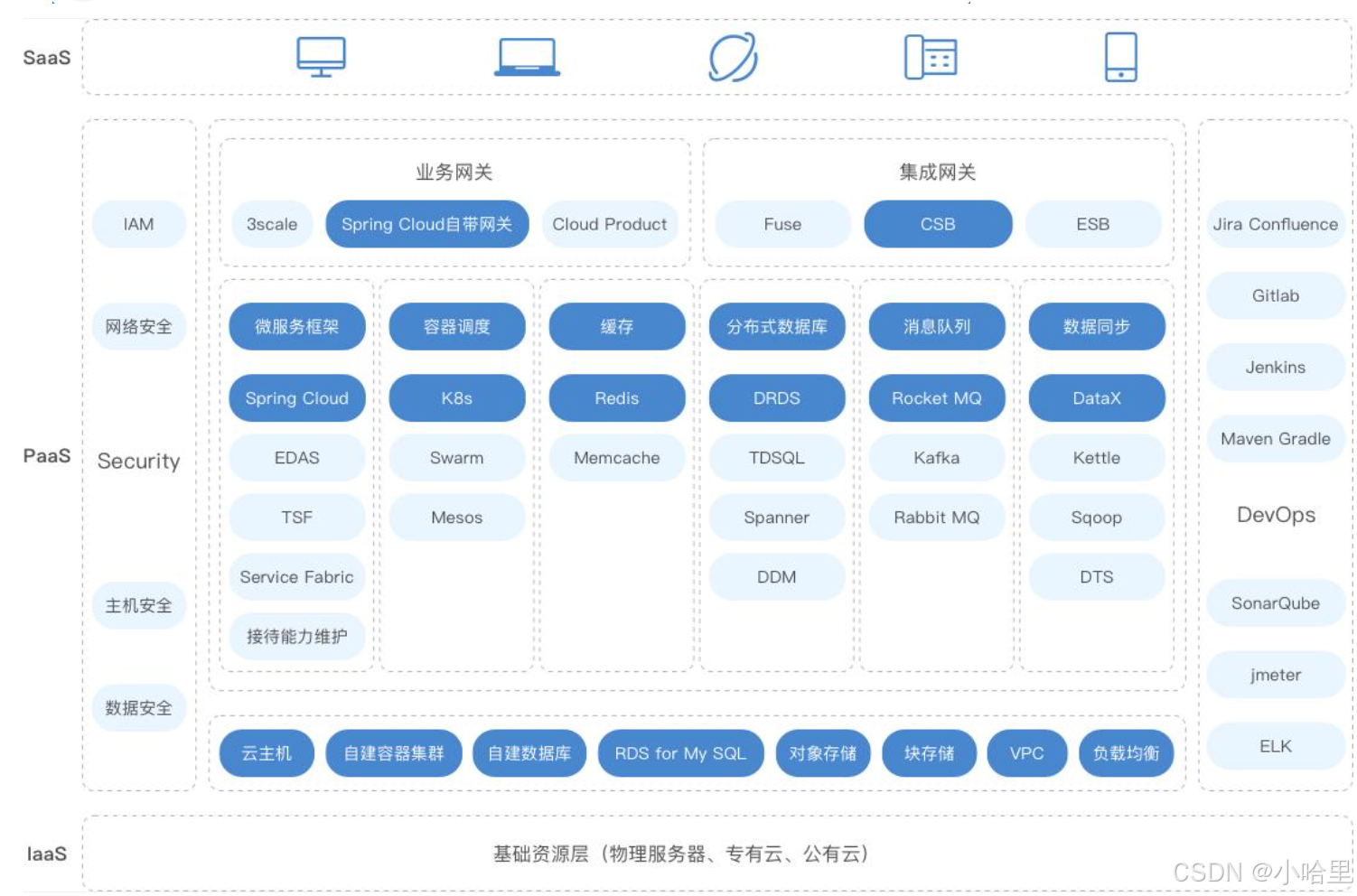Select the 数据安全 pill
Viewport: 1357px width, 896px height.
coord(138,707)
